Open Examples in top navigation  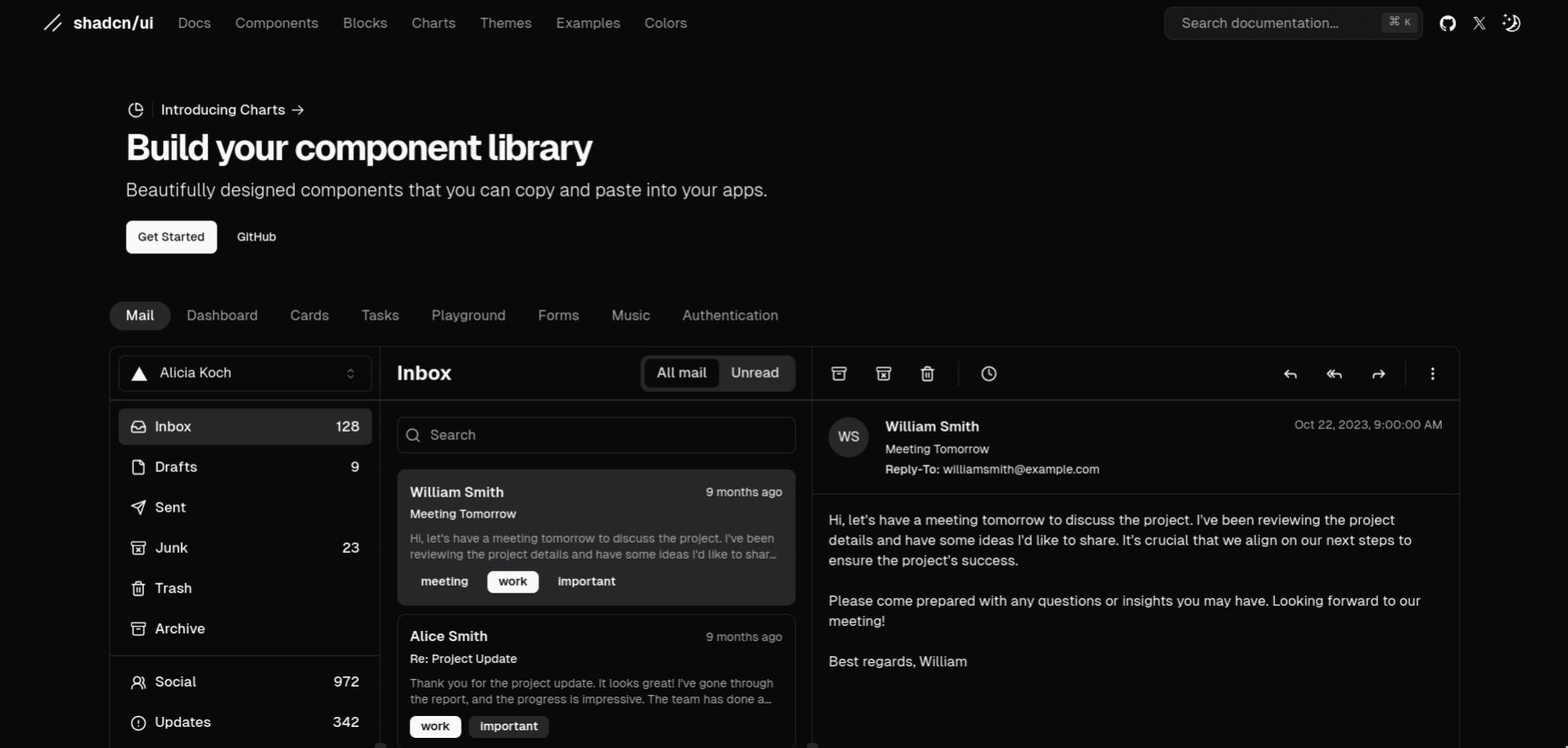(588, 24)
